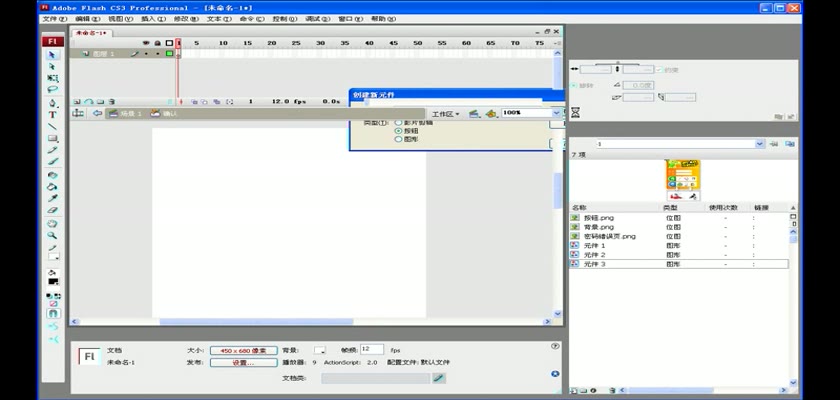This screenshot has height=400, width=840.
Task: Click the back arrow in the edit bar
Action: 97,113
